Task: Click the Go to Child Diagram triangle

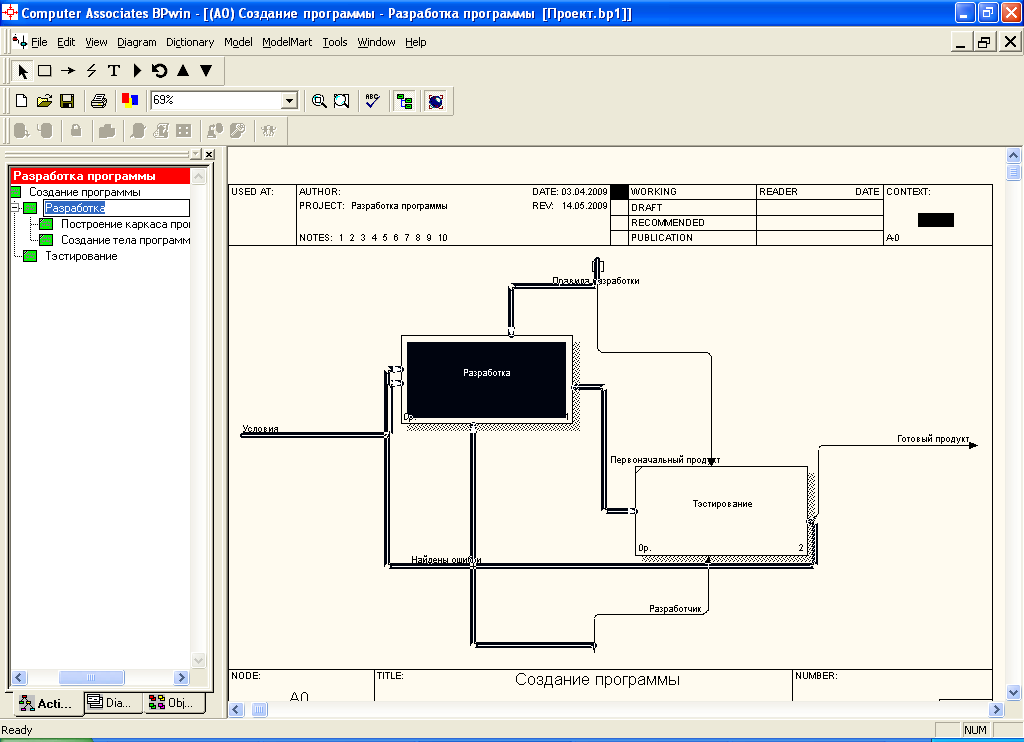Action: (x=206, y=71)
